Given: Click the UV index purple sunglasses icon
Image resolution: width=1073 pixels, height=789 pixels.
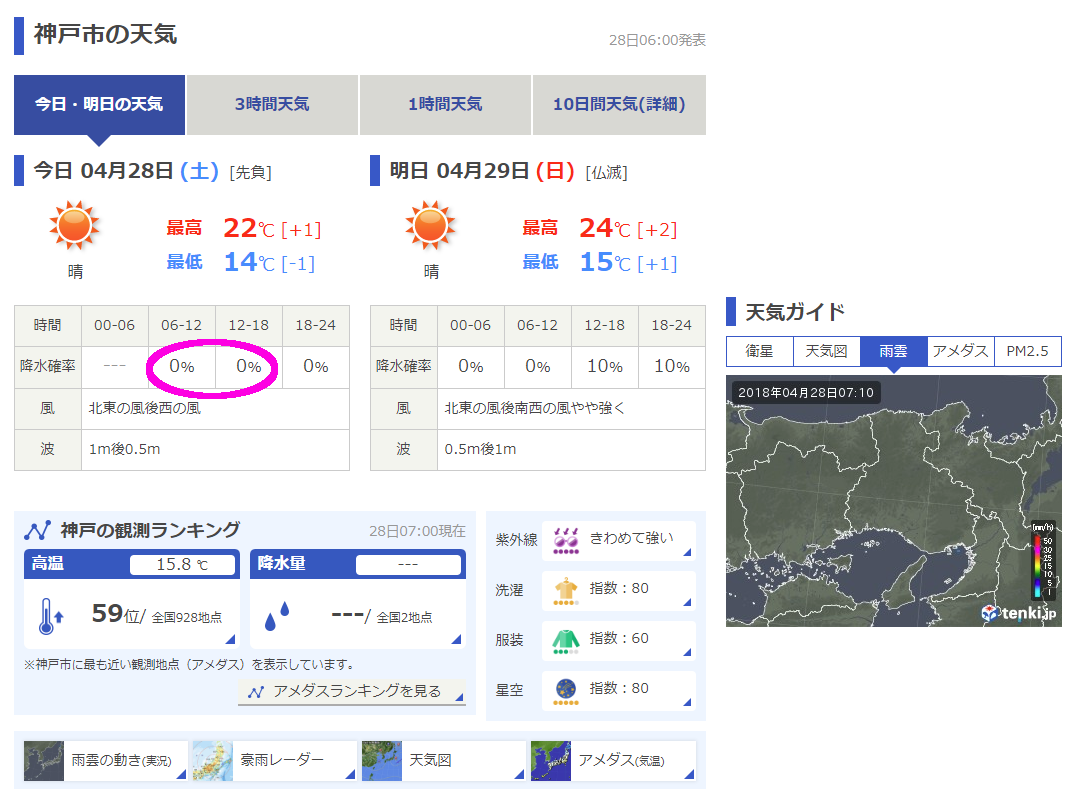Looking at the screenshot, I should 566,541.
